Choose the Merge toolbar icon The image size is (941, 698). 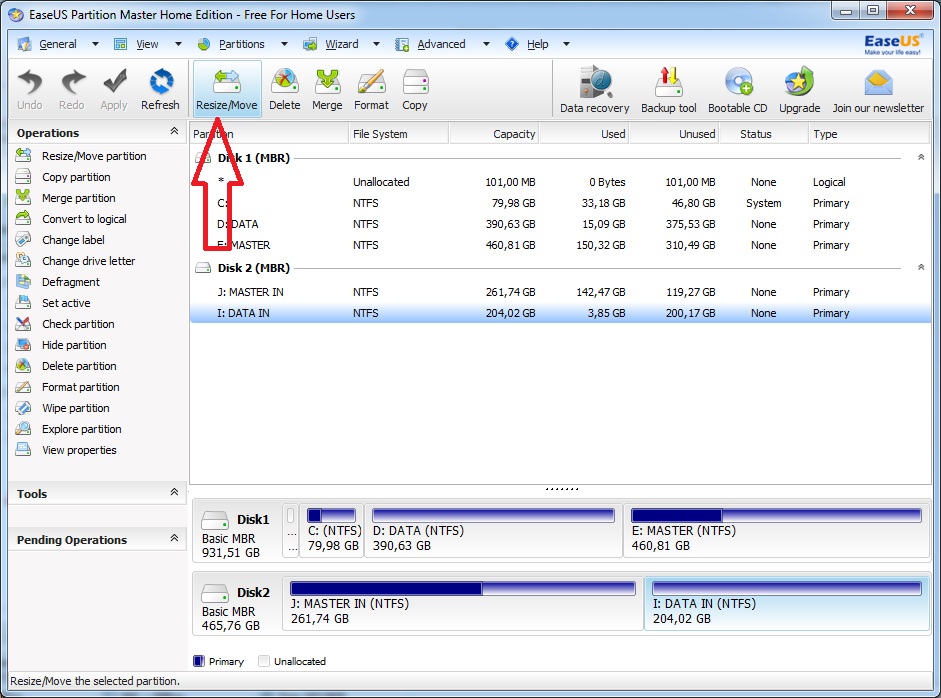tap(327, 89)
